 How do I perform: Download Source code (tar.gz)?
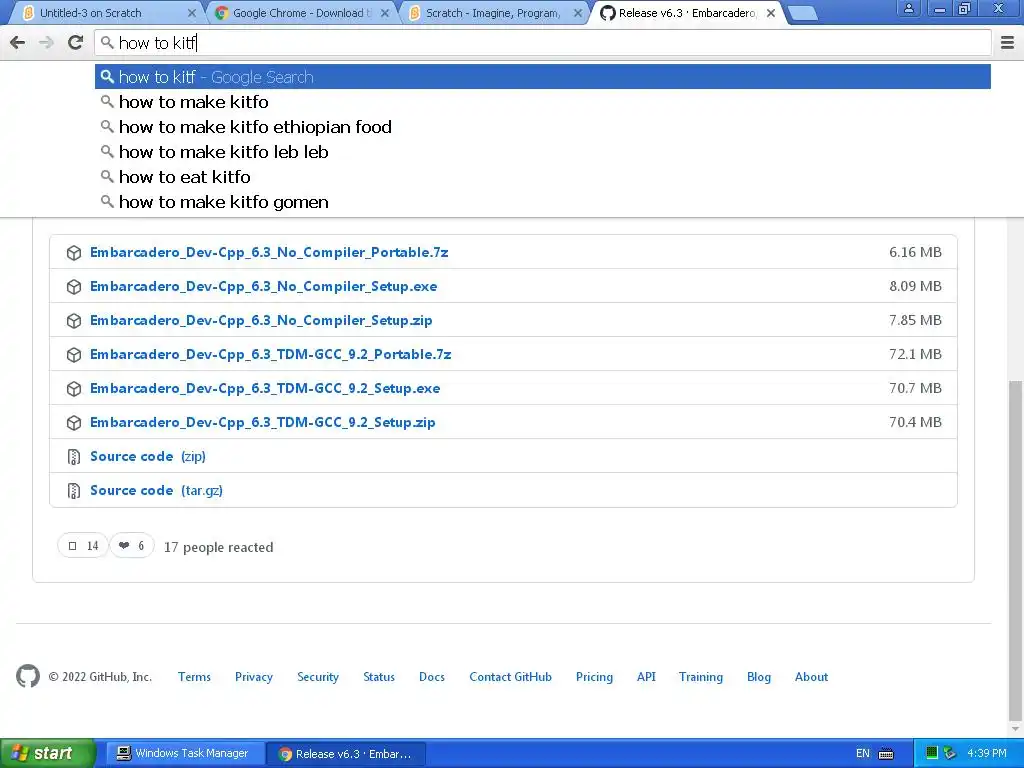tap(156, 490)
